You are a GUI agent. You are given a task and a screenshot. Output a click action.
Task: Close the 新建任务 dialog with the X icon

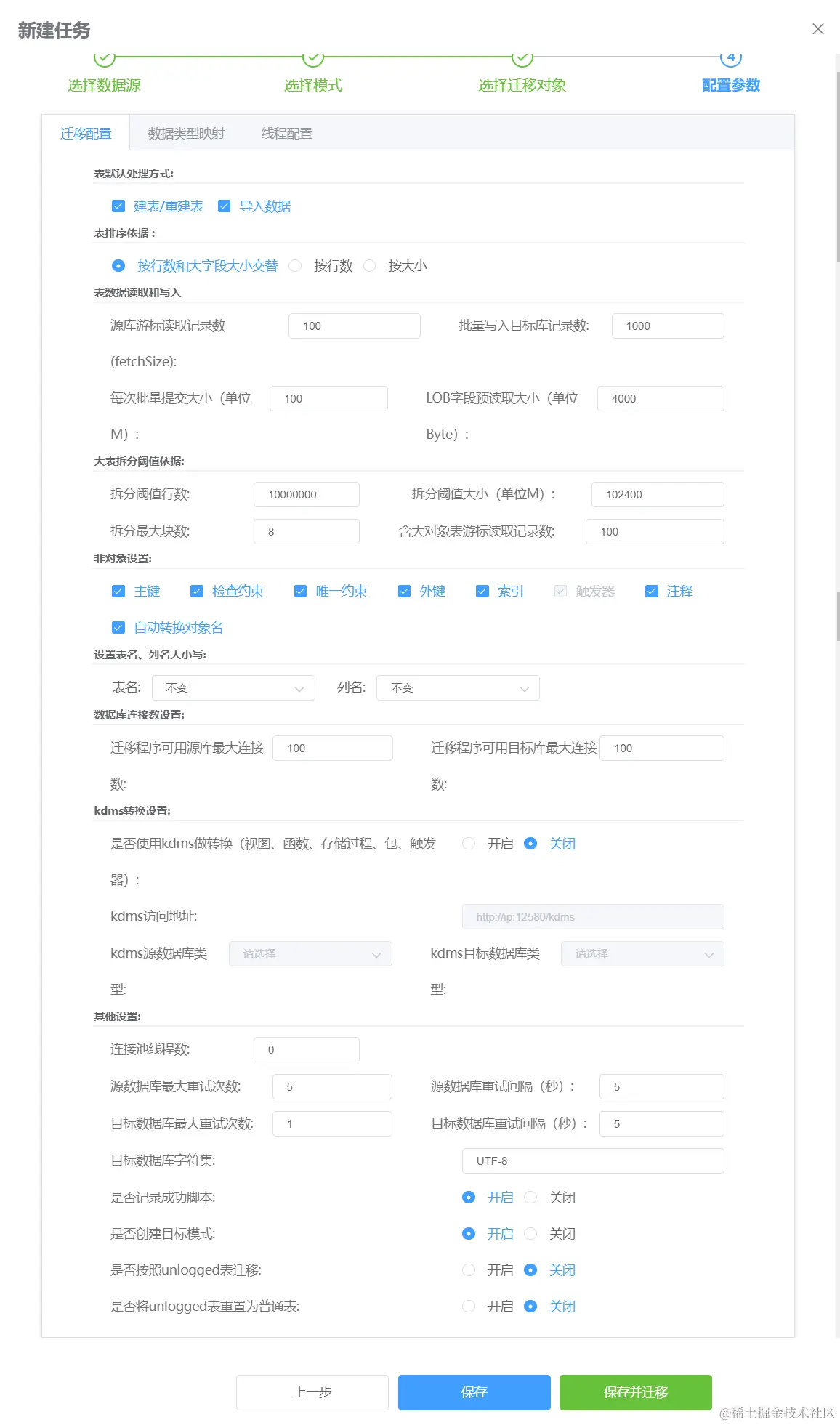pyautogui.click(x=817, y=29)
